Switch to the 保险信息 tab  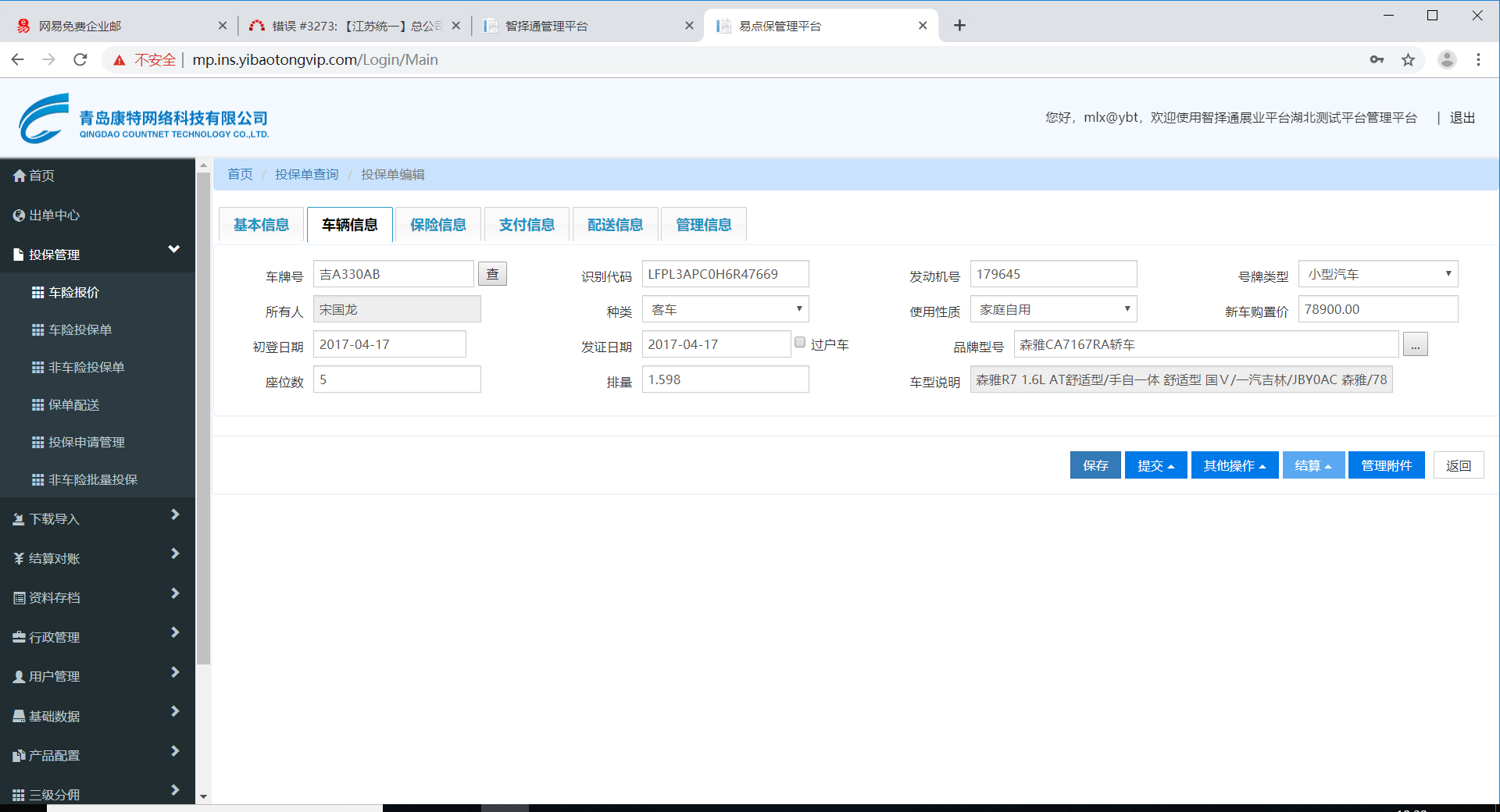click(x=438, y=225)
